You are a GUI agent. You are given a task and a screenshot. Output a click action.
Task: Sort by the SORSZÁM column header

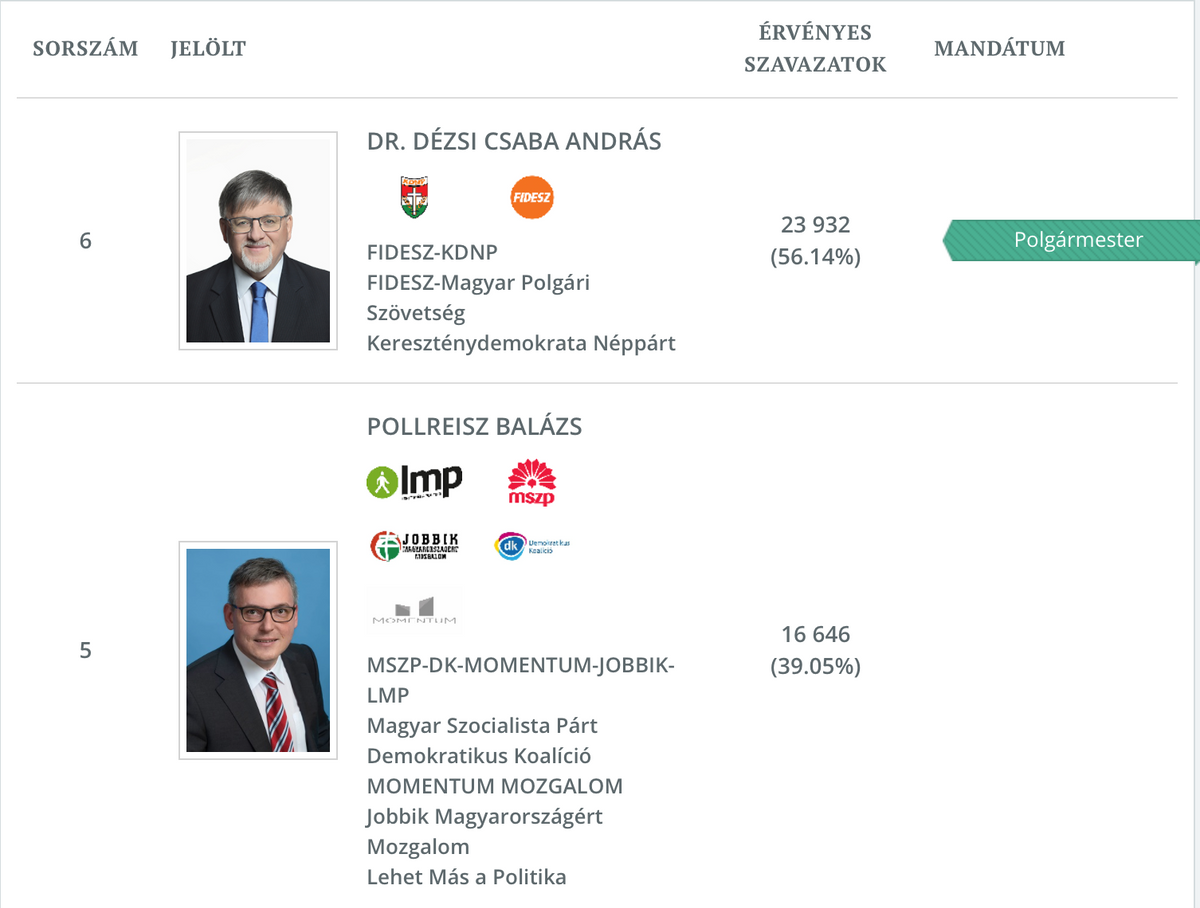pyautogui.click(x=86, y=48)
